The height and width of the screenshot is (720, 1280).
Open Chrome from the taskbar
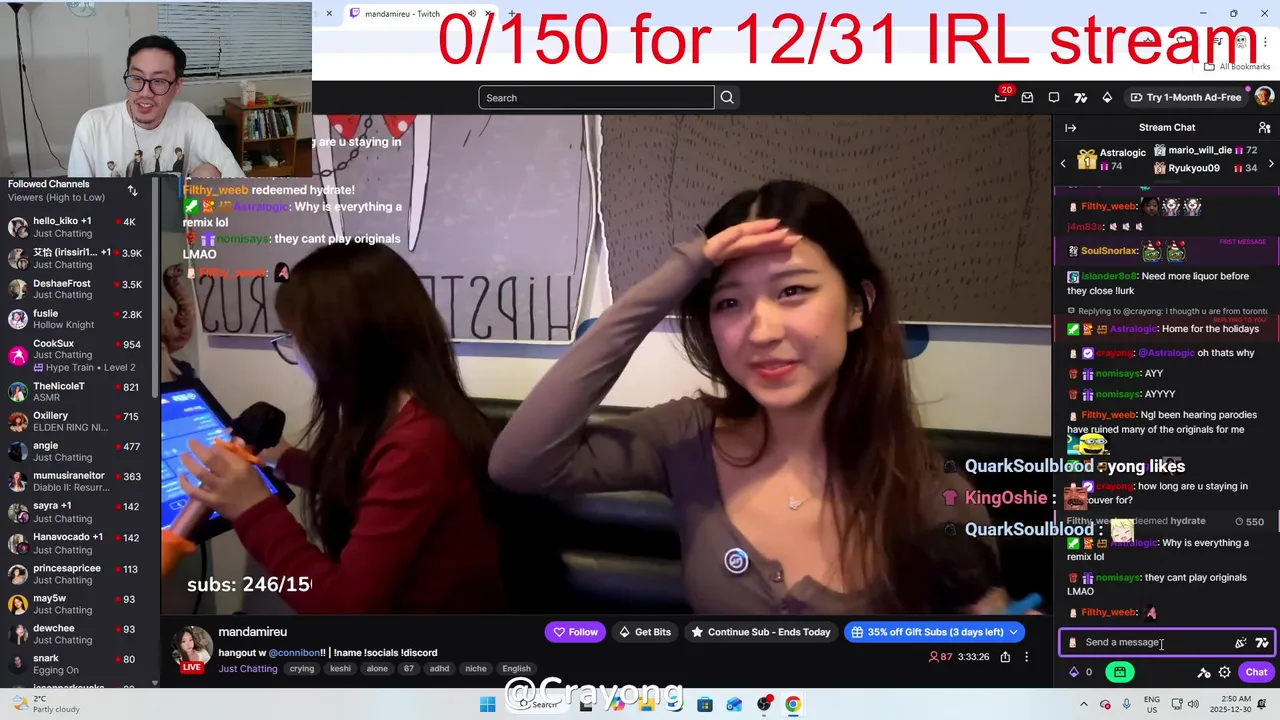click(x=793, y=704)
